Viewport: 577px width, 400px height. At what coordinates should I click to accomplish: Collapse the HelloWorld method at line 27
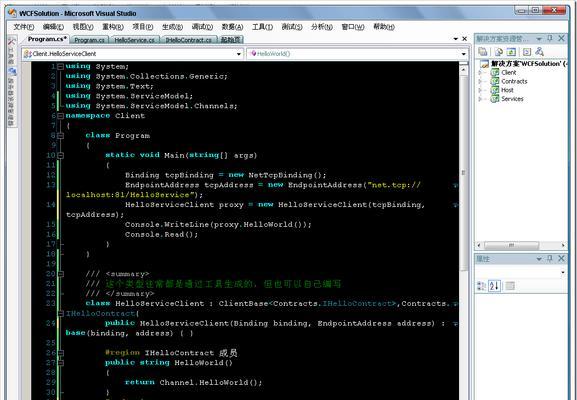(x=61, y=363)
